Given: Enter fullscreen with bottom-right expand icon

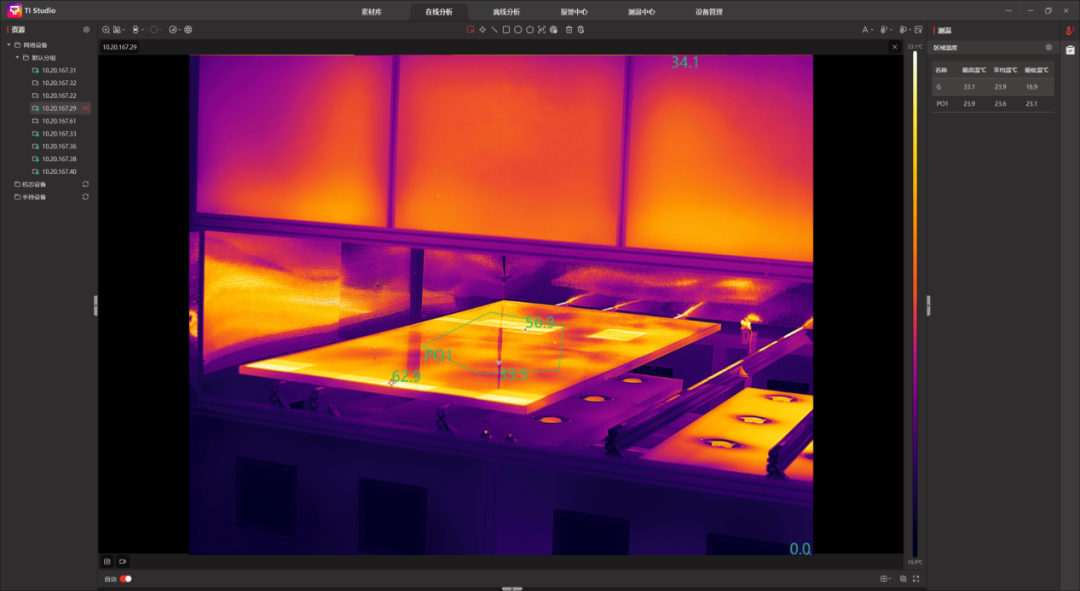Looking at the screenshot, I should pyautogui.click(x=916, y=579).
